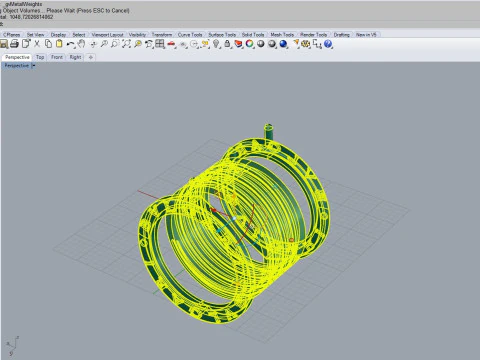
Task: Click the Undo view change icon
Action: pyautogui.click(x=149, y=44)
